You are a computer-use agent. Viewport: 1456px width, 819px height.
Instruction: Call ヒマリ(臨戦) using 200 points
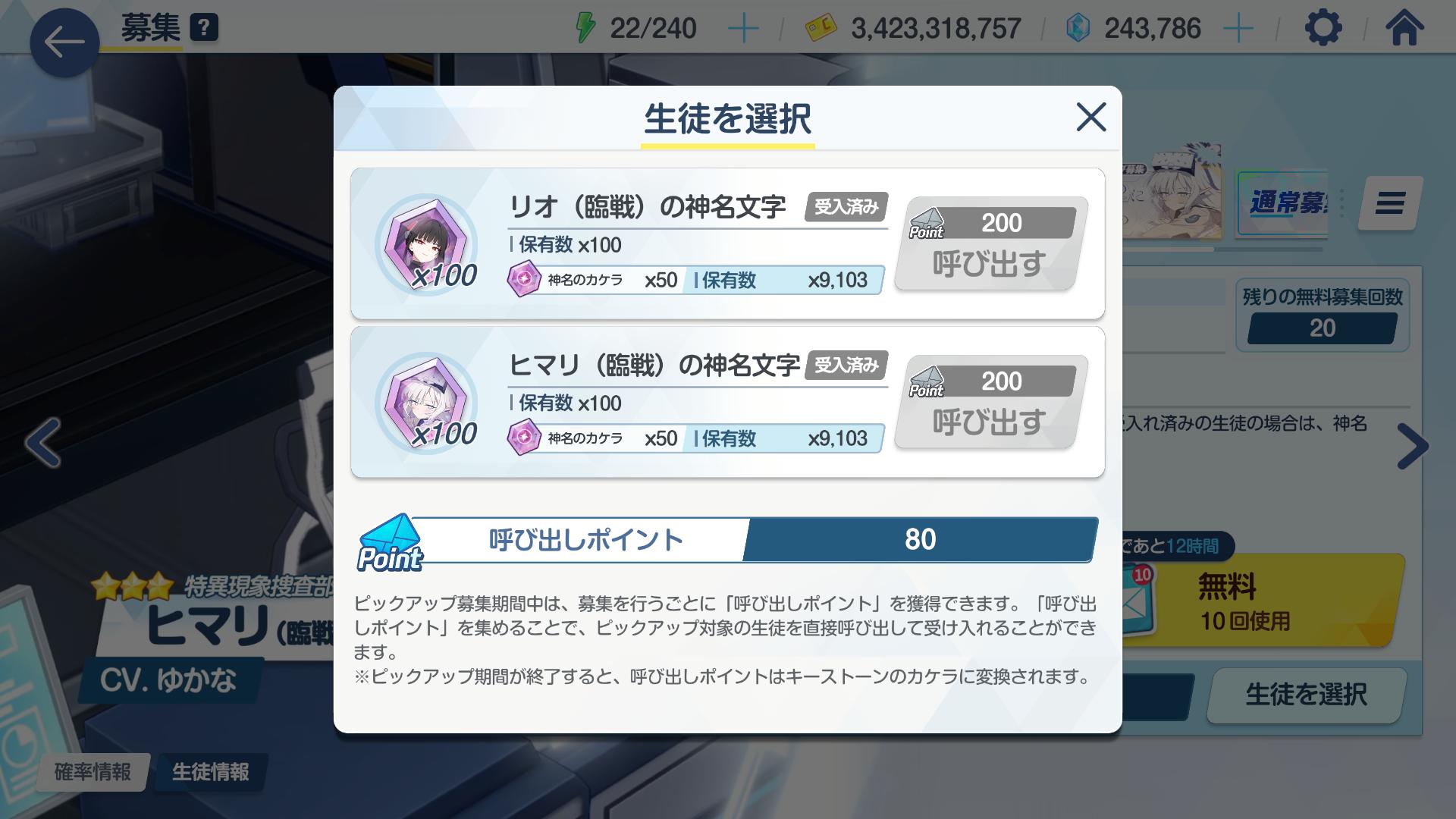[990, 403]
